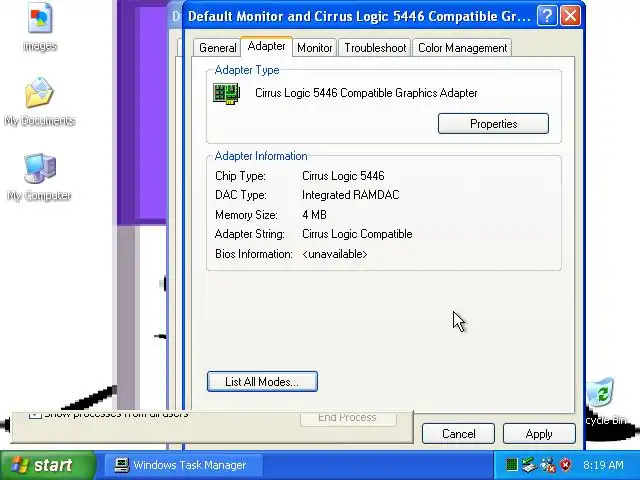
Task: Click the 8:19 AM taskbar clock
Action: pyautogui.click(x=603, y=465)
